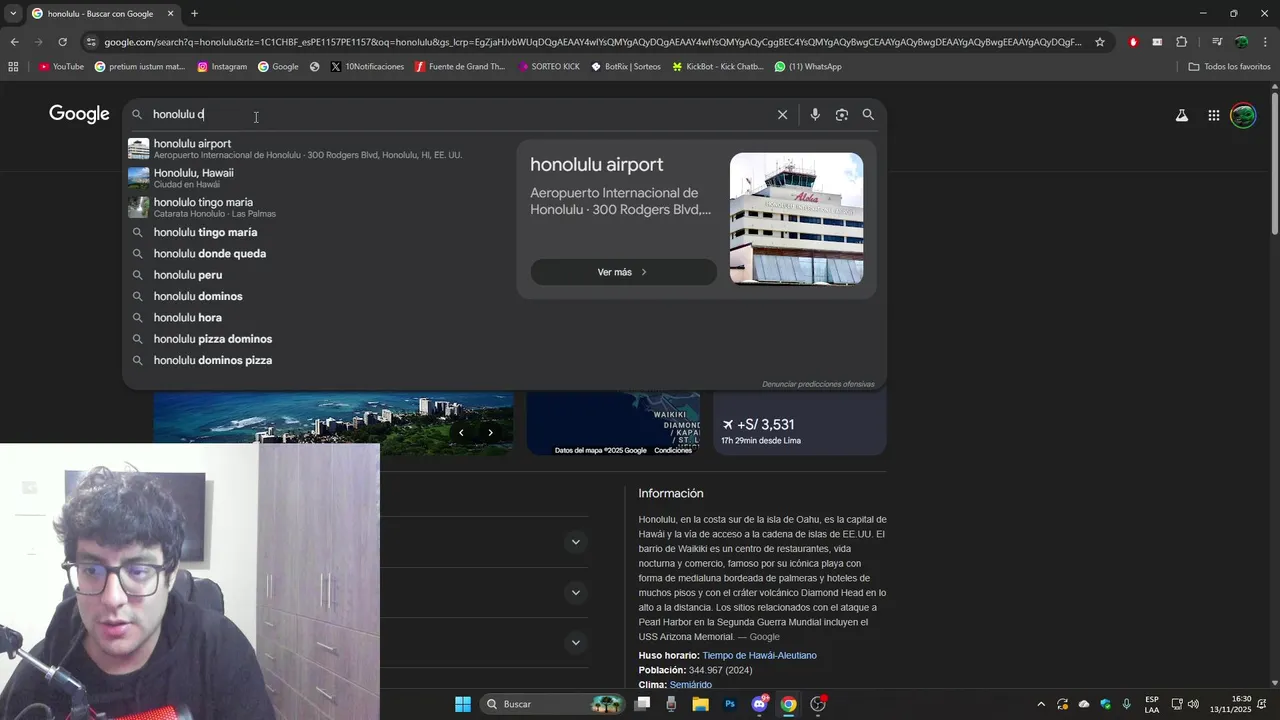Choose the honolulu peru suggestion
Screen dimensions: 1280x720
(317, 275)
